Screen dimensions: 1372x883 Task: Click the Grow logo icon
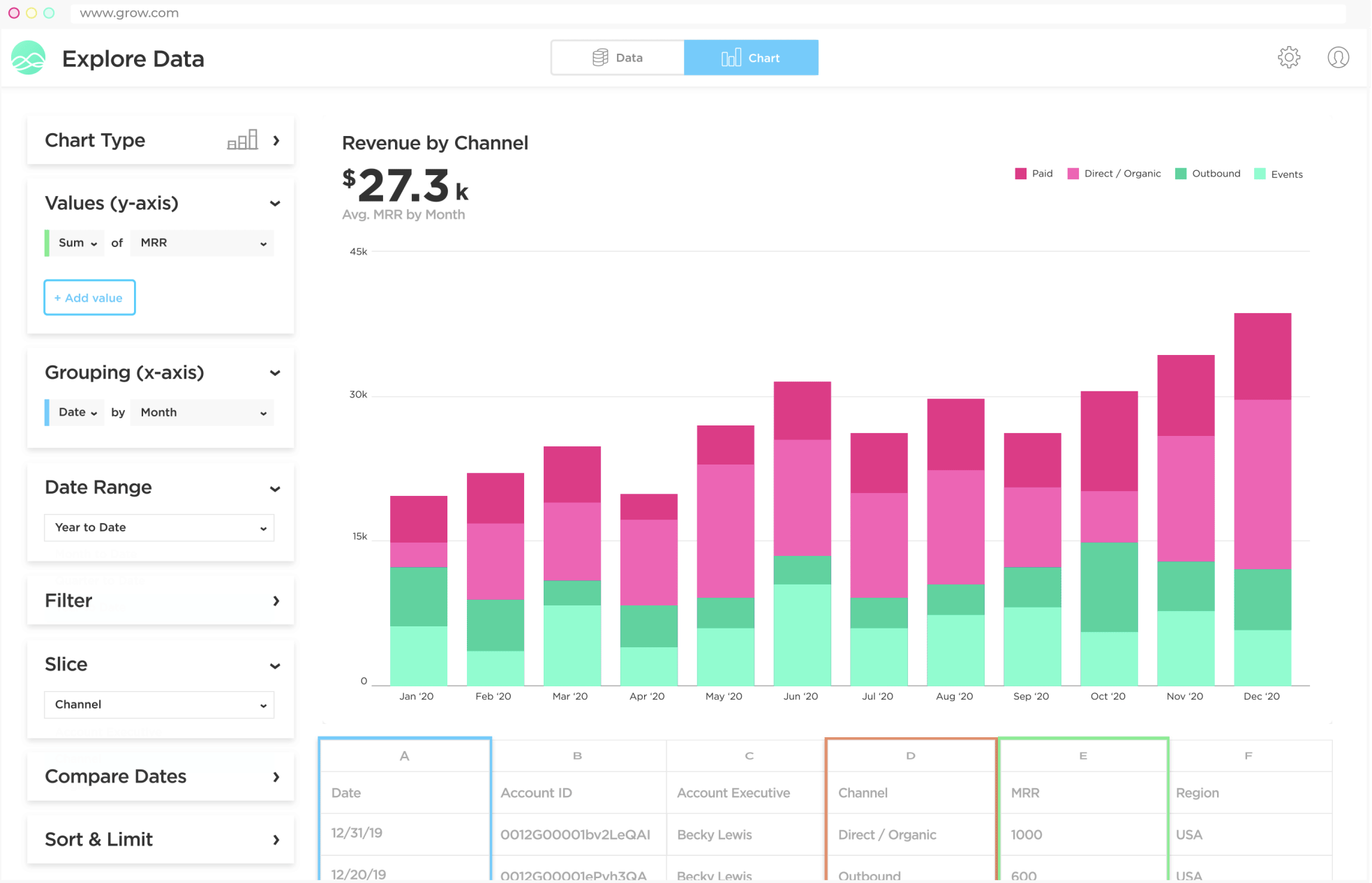[x=29, y=58]
